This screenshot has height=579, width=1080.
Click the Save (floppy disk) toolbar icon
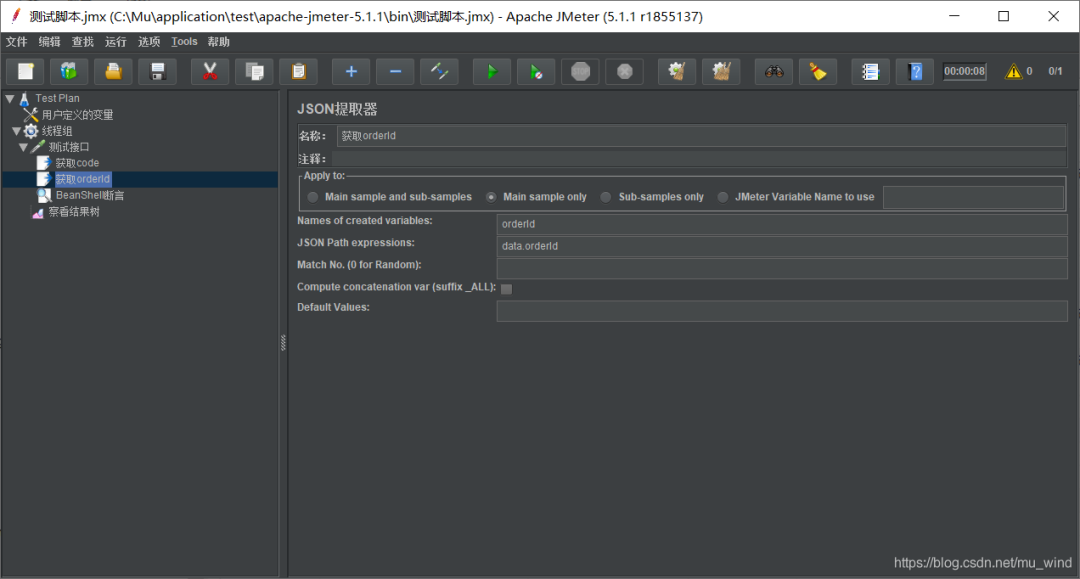[x=157, y=71]
